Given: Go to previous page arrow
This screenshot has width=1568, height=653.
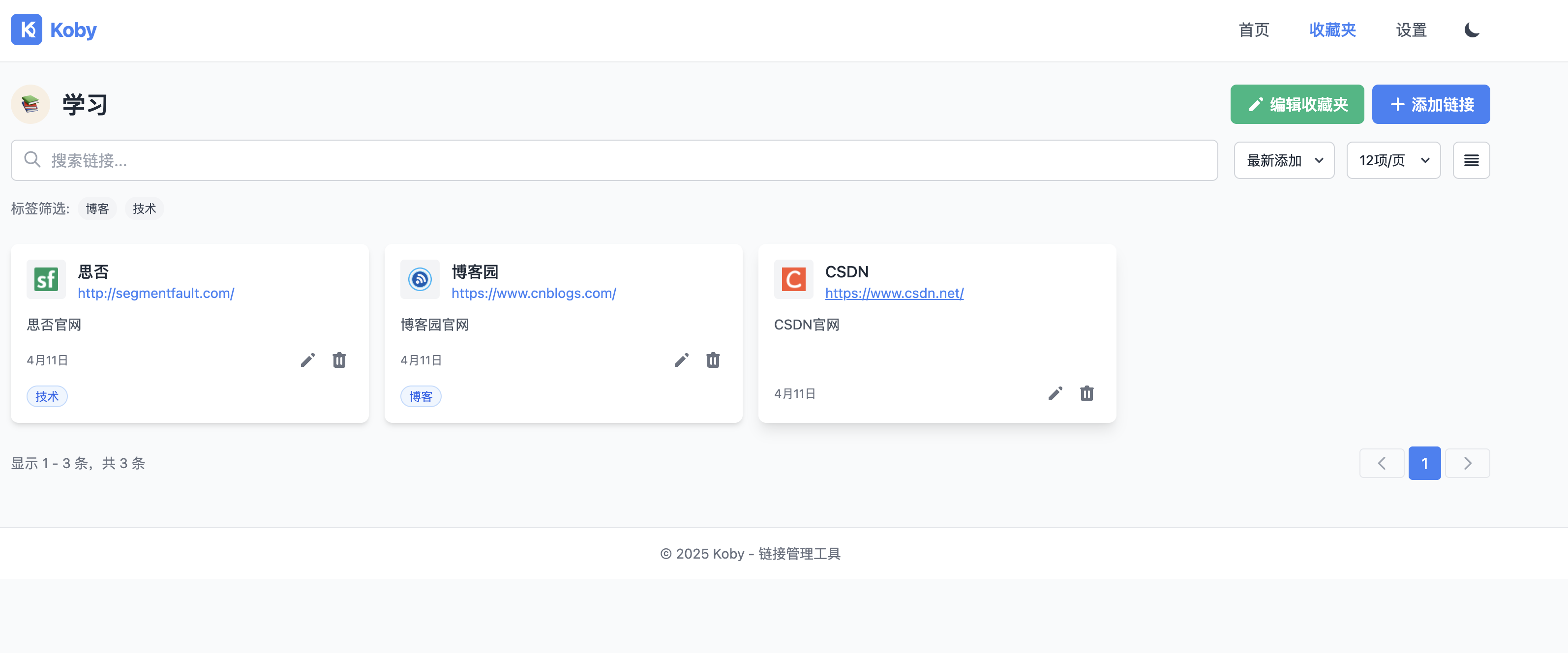Looking at the screenshot, I should (1382, 463).
